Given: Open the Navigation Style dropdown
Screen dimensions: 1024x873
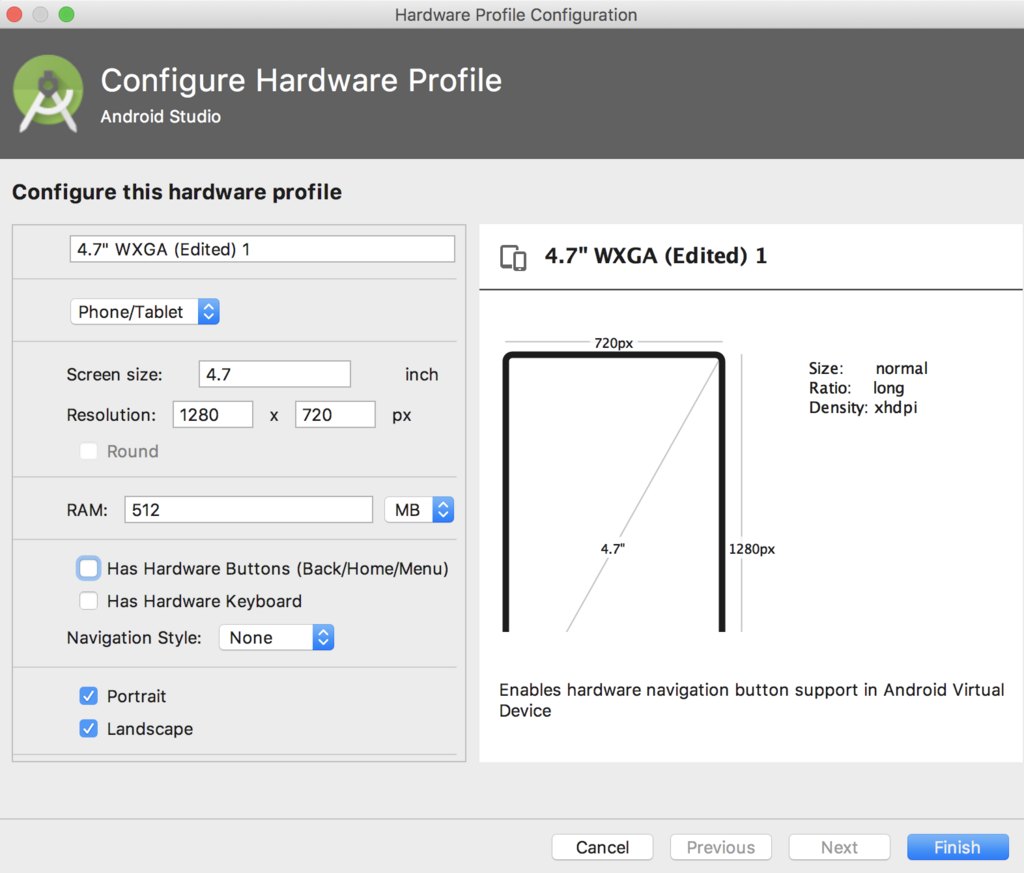Looking at the screenshot, I should coord(276,637).
